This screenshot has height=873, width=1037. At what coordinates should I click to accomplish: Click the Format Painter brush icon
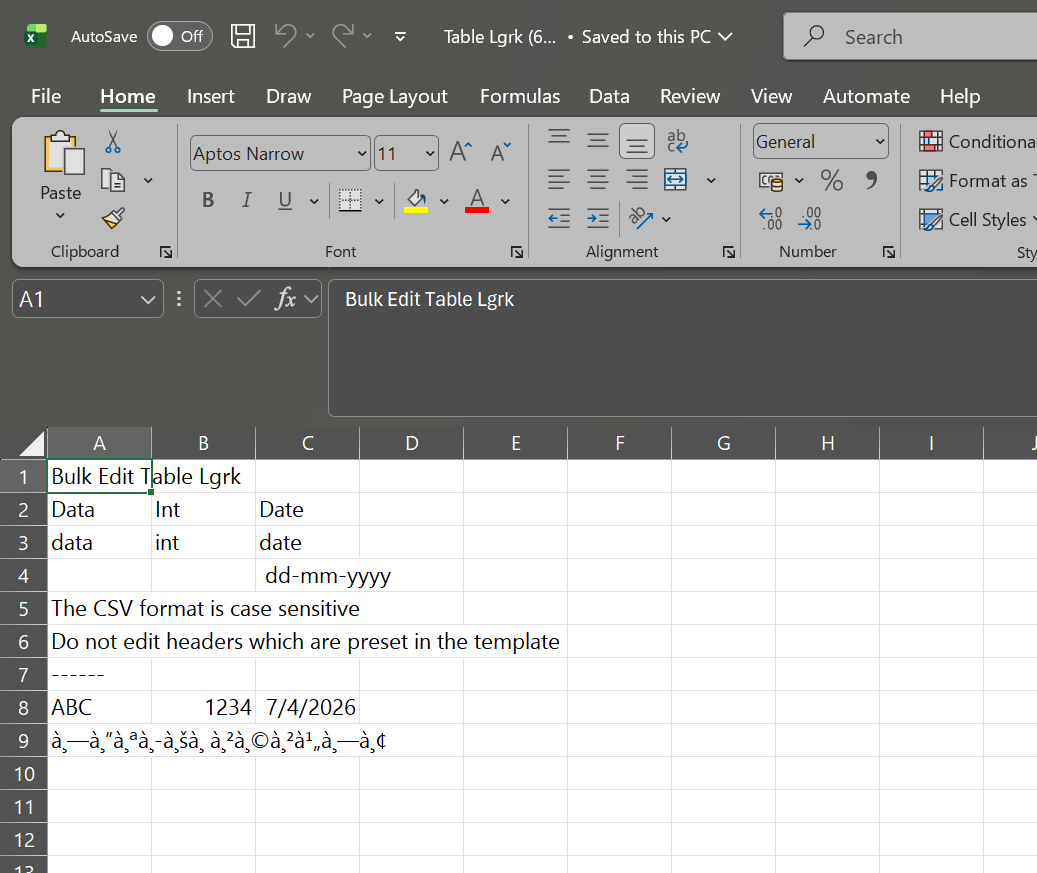coord(113,218)
